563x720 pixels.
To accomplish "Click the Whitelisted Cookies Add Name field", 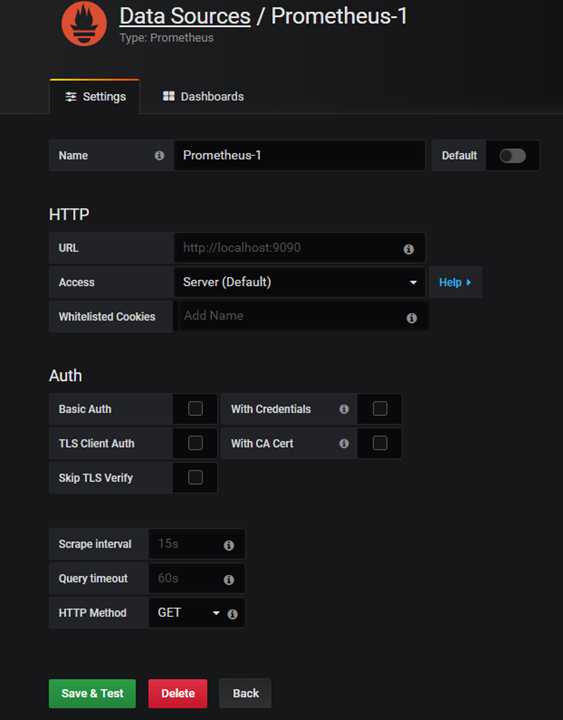I will click(x=301, y=316).
